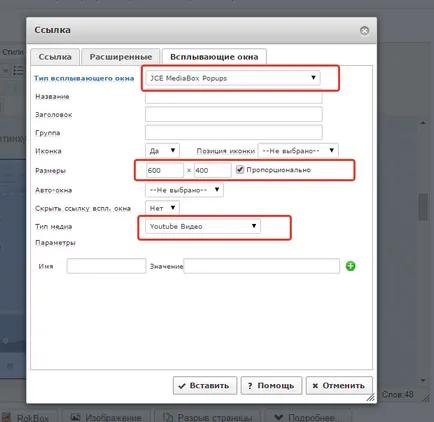This screenshot has height=422, width=434.
Task: Add a parameter with the green plus icon
Action: tap(350, 266)
